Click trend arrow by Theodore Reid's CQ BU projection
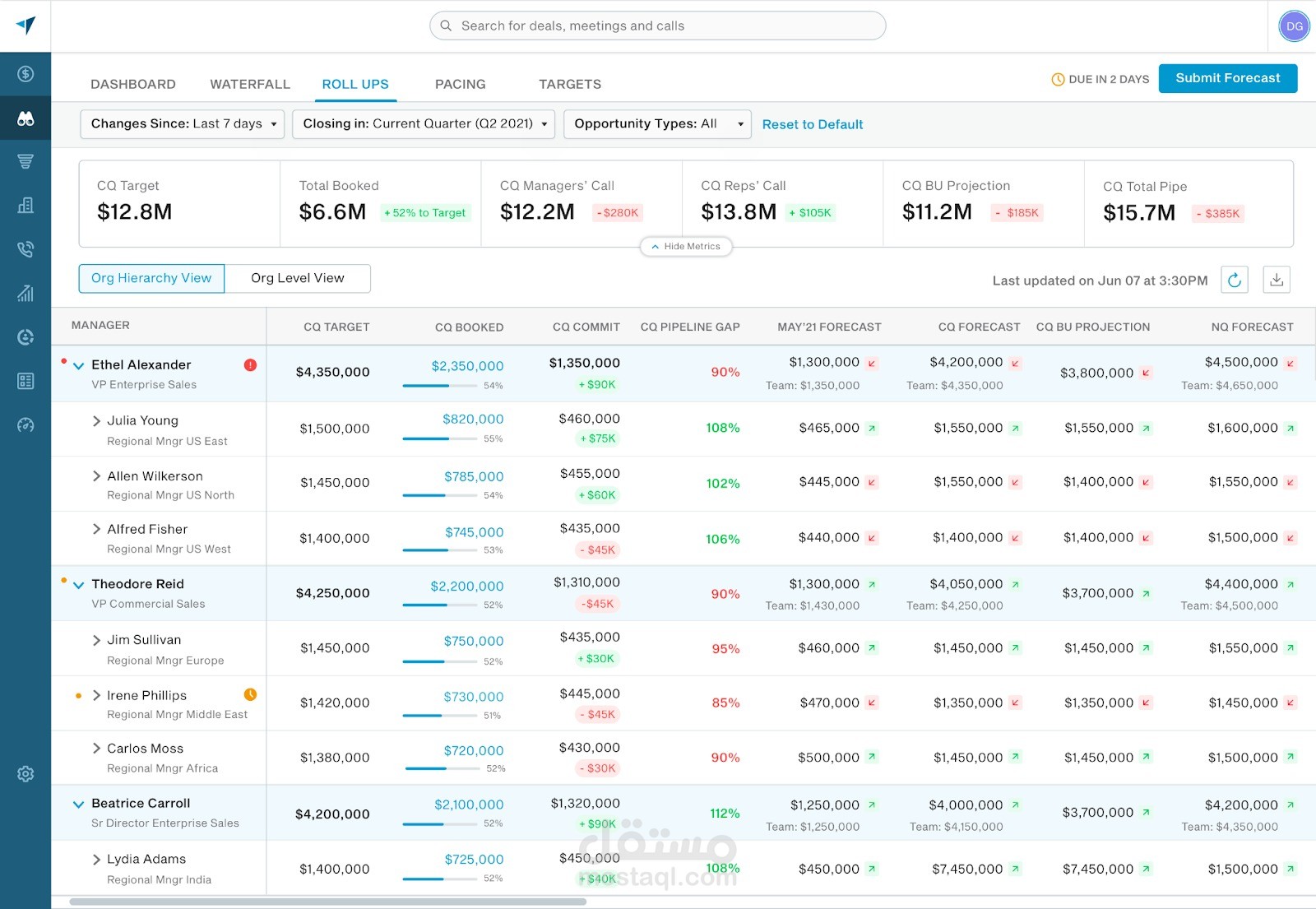Screen dimensions: 1316x909 (x=1146, y=593)
